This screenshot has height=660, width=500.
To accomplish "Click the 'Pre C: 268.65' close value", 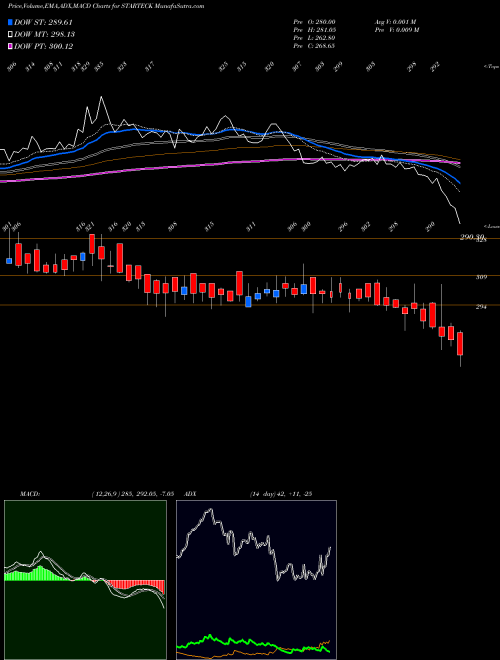I will pos(314,46).
